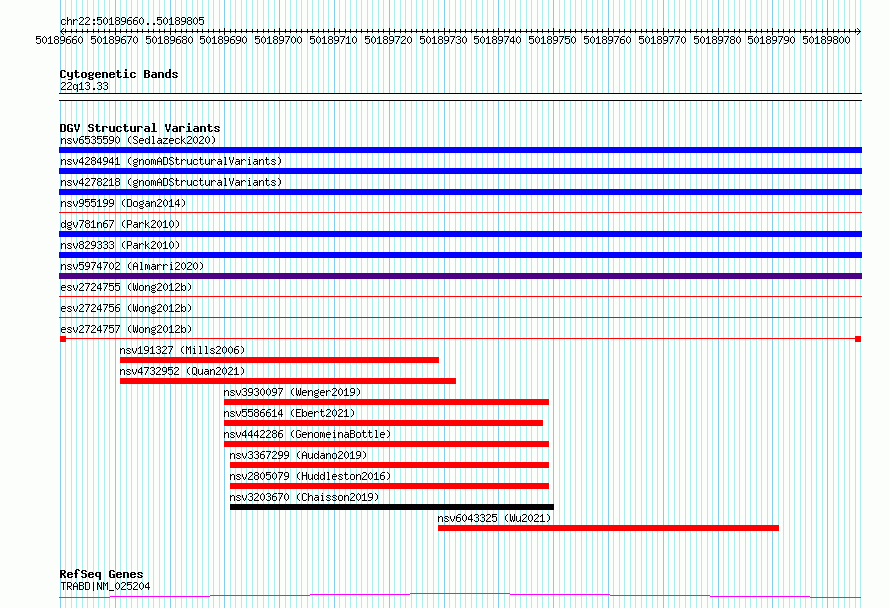Click the blue bar under nsv4284941
Viewport: 890px width, 608px height.
(460, 171)
